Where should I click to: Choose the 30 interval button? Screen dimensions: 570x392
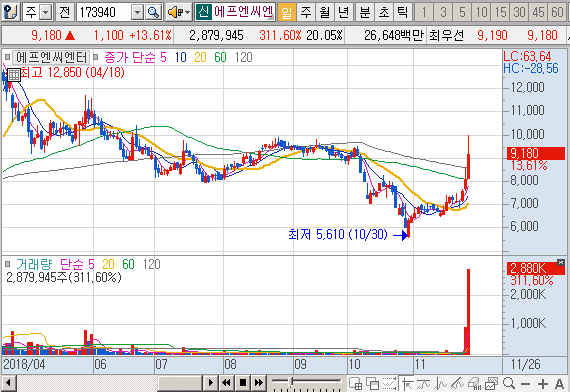click(519, 12)
